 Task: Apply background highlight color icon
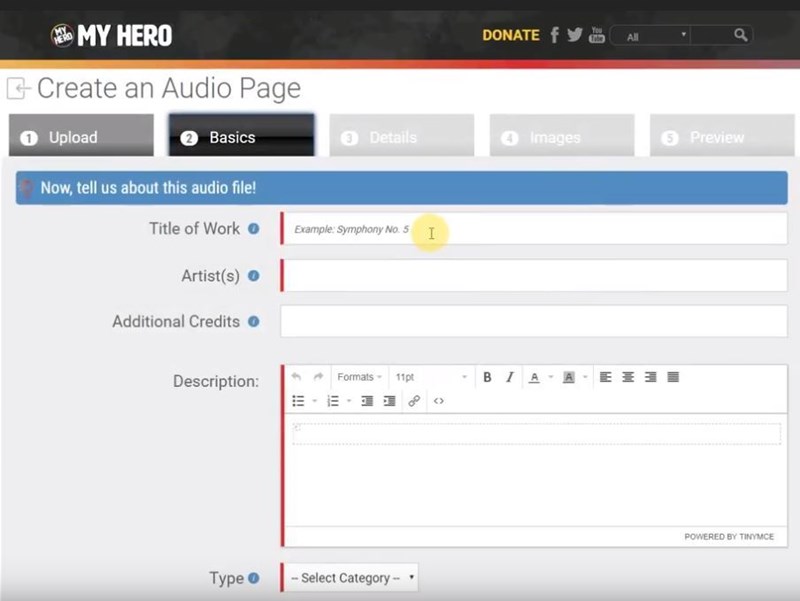(x=568, y=378)
